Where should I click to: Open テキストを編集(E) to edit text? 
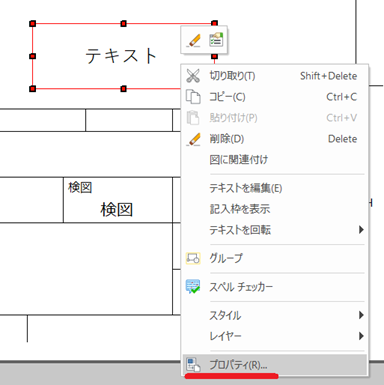click(275, 188)
